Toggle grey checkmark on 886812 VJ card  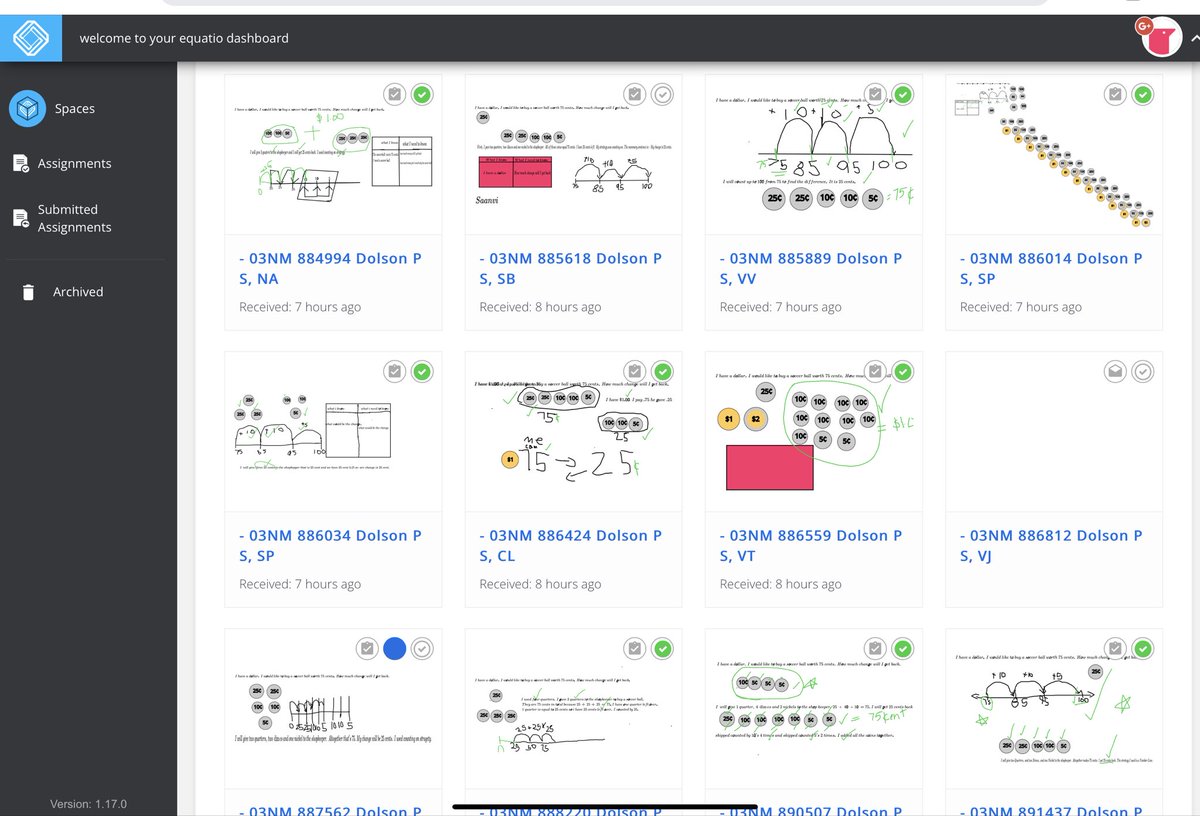(x=1143, y=372)
